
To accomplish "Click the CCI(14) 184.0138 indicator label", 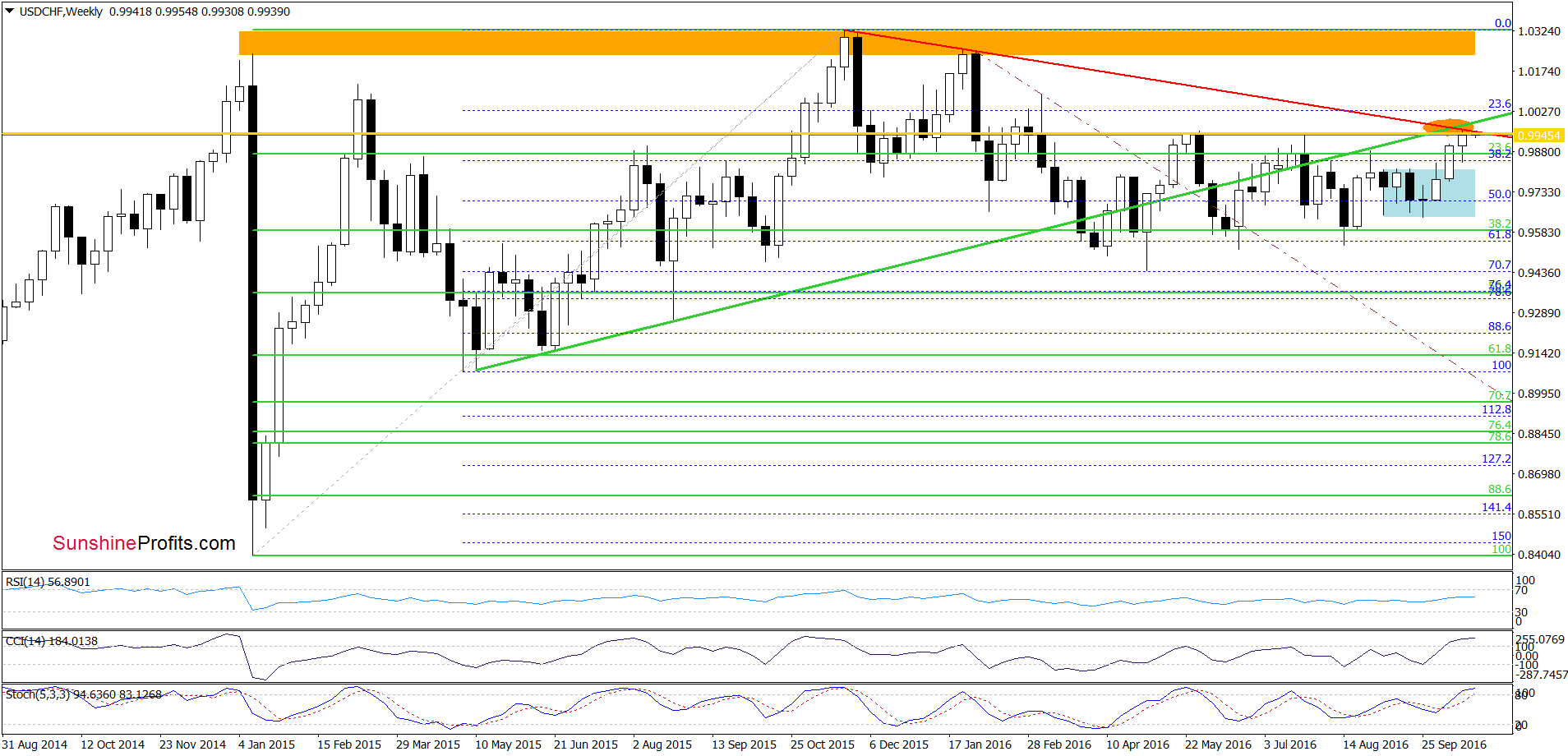I will [52, 641].
